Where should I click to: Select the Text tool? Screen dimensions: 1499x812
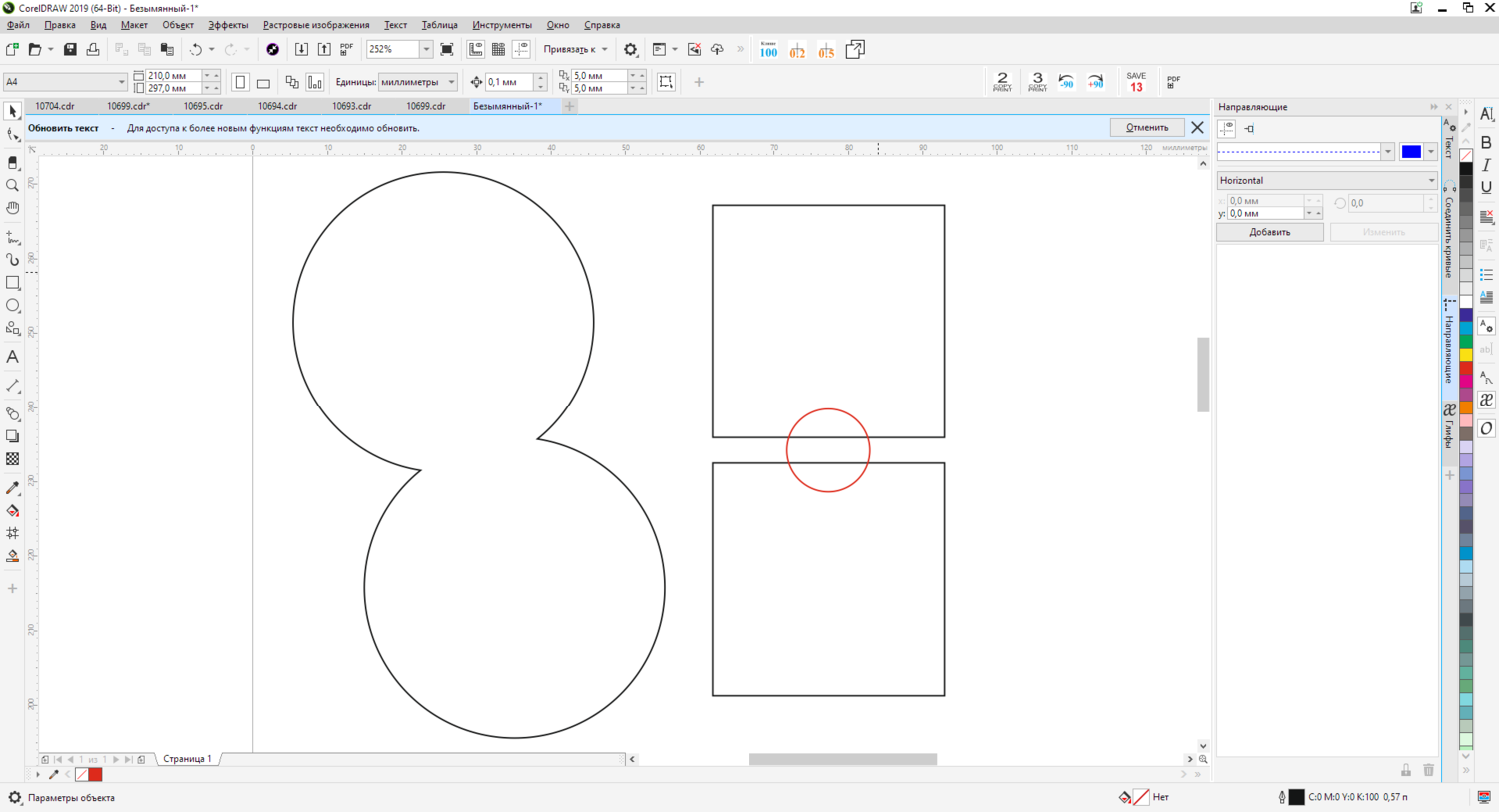[13, 357]
